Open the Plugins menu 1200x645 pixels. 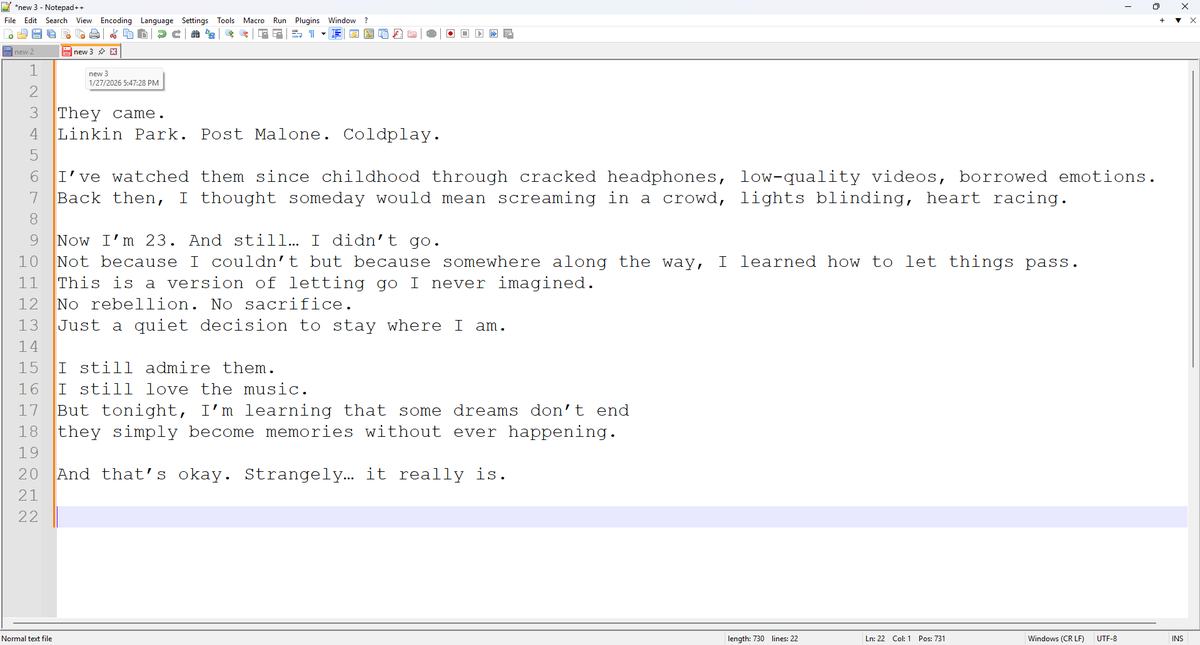[x=308, y=20]
